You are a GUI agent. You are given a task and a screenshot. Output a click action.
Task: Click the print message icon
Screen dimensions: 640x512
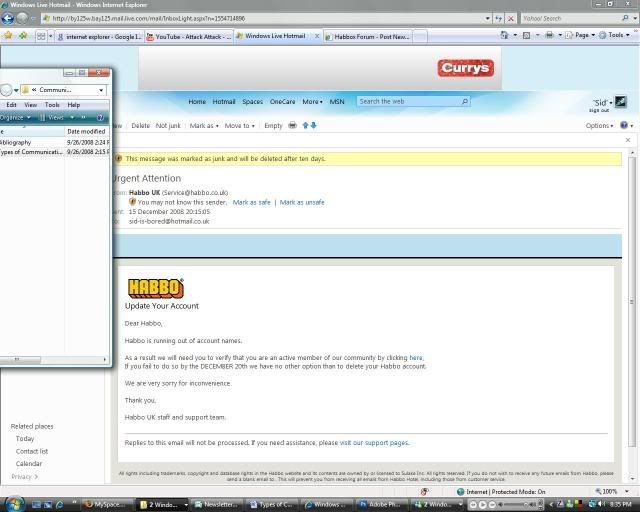(292, 126)
